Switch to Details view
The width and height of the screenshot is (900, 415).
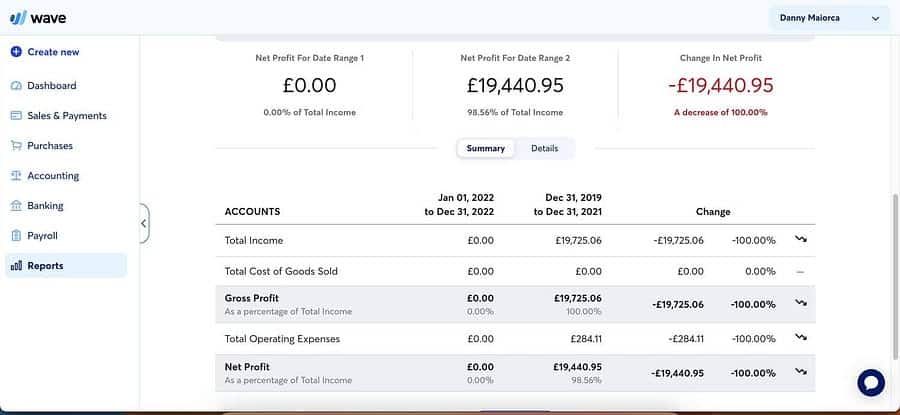coord(544,148)
